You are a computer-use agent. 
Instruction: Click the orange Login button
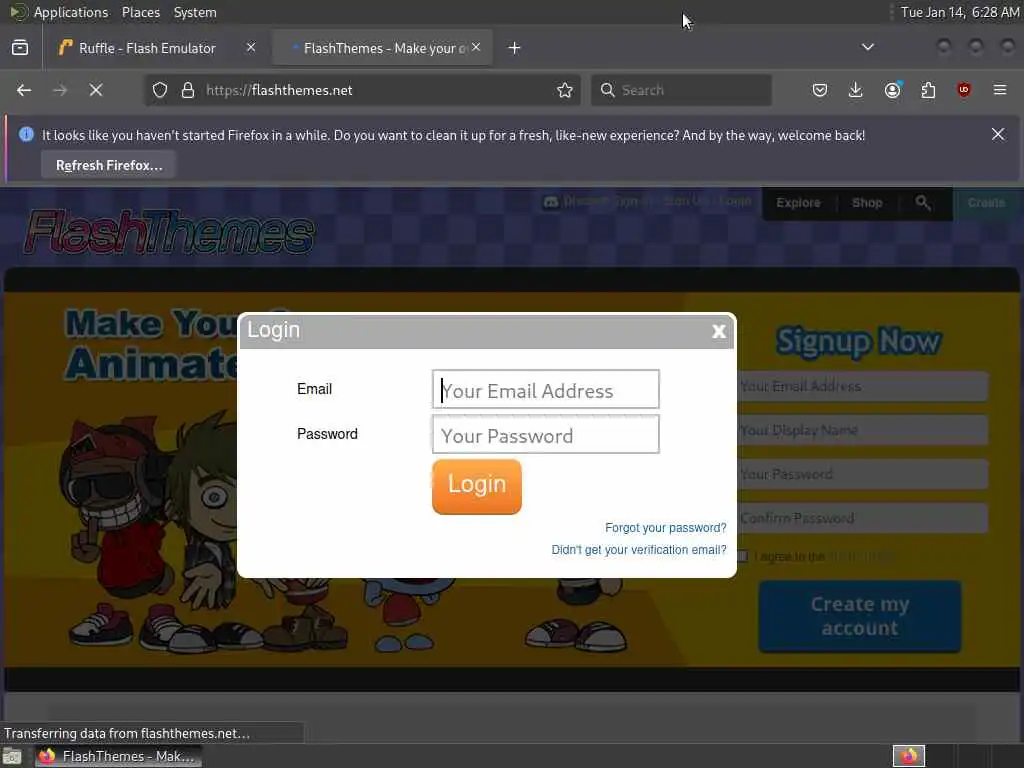tap(477, 487)
